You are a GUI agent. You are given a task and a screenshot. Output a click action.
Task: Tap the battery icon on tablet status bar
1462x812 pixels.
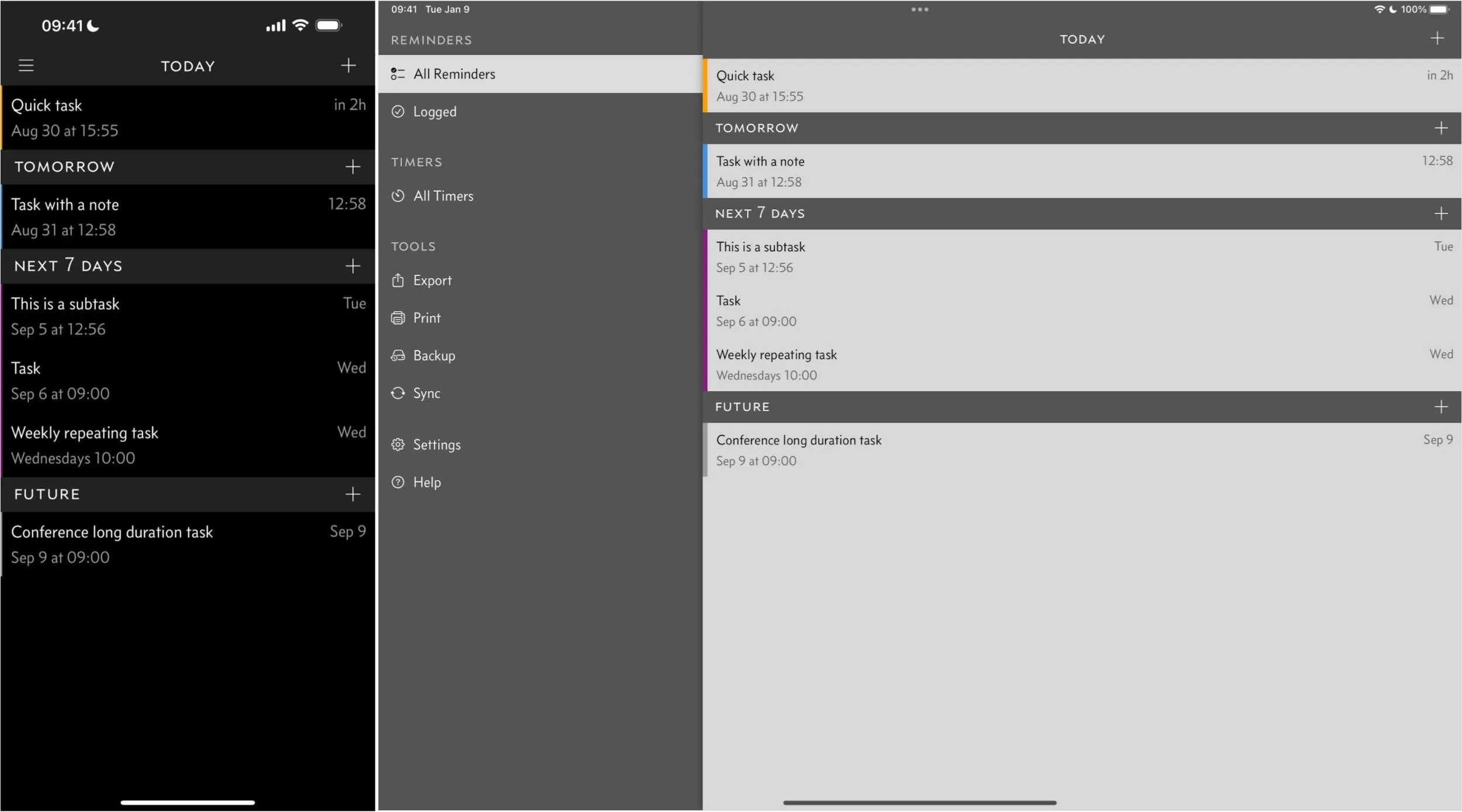pos(1439,9)
